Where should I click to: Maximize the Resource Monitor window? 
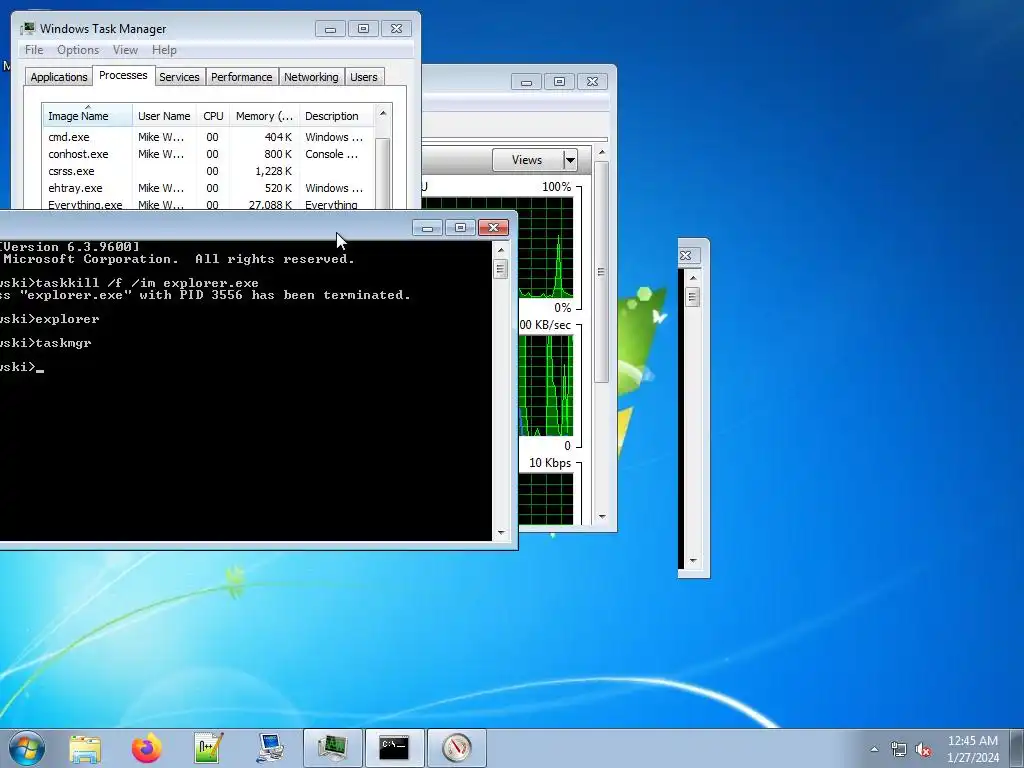point(559,82)
